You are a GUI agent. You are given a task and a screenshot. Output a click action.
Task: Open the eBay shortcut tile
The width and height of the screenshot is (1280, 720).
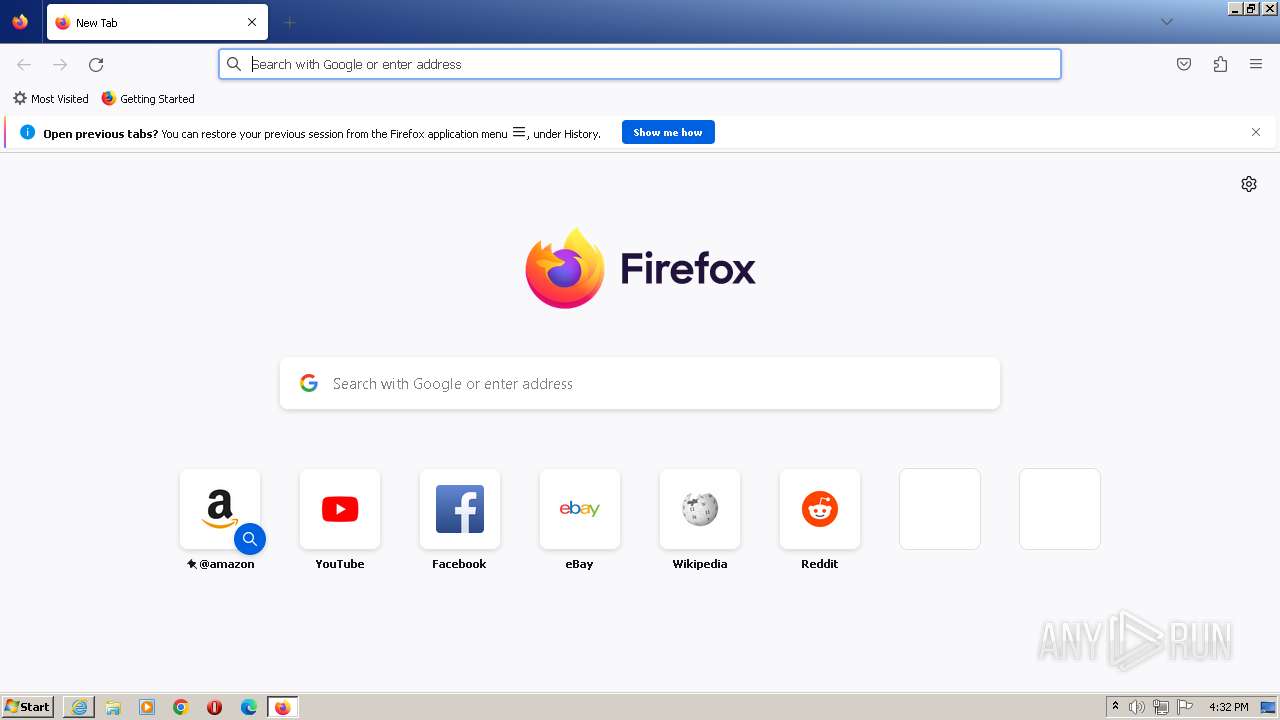tap(580, 509)
